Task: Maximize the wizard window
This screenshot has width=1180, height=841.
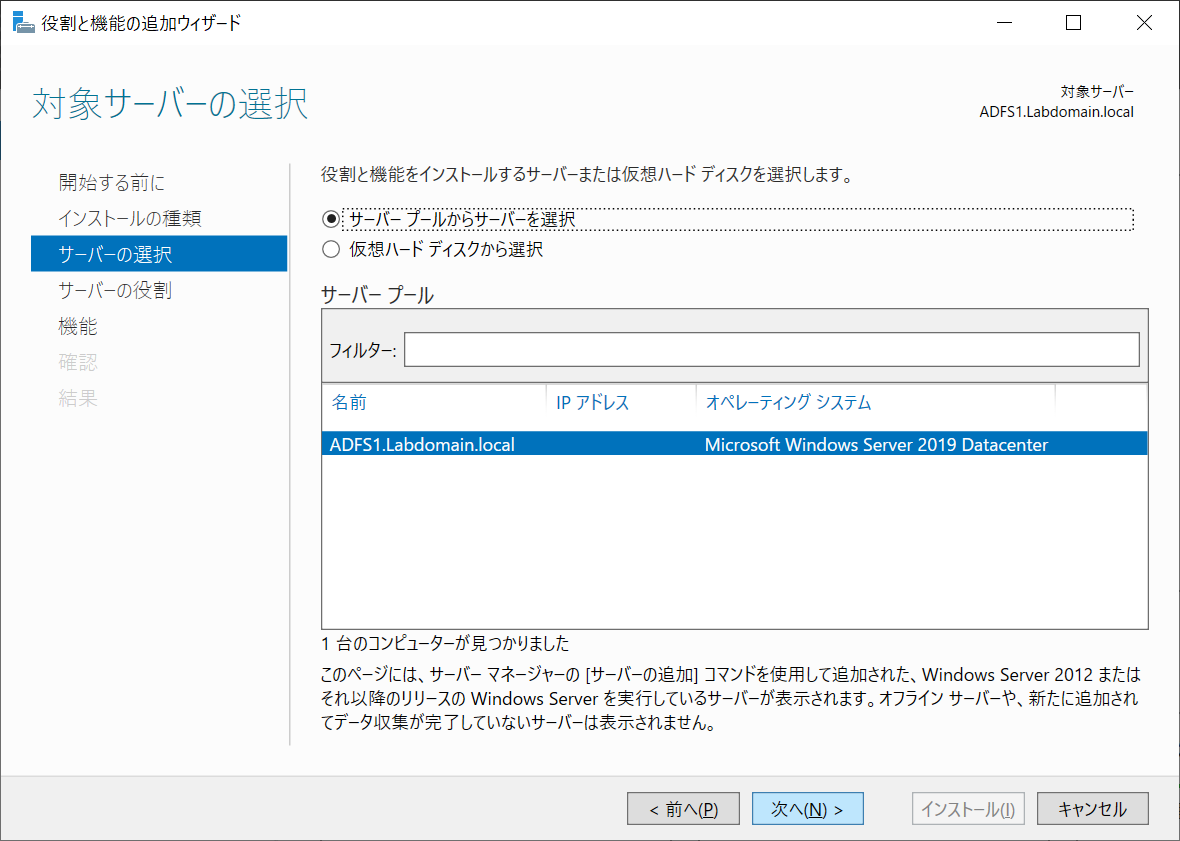Action: click(x=1074, y=23)
